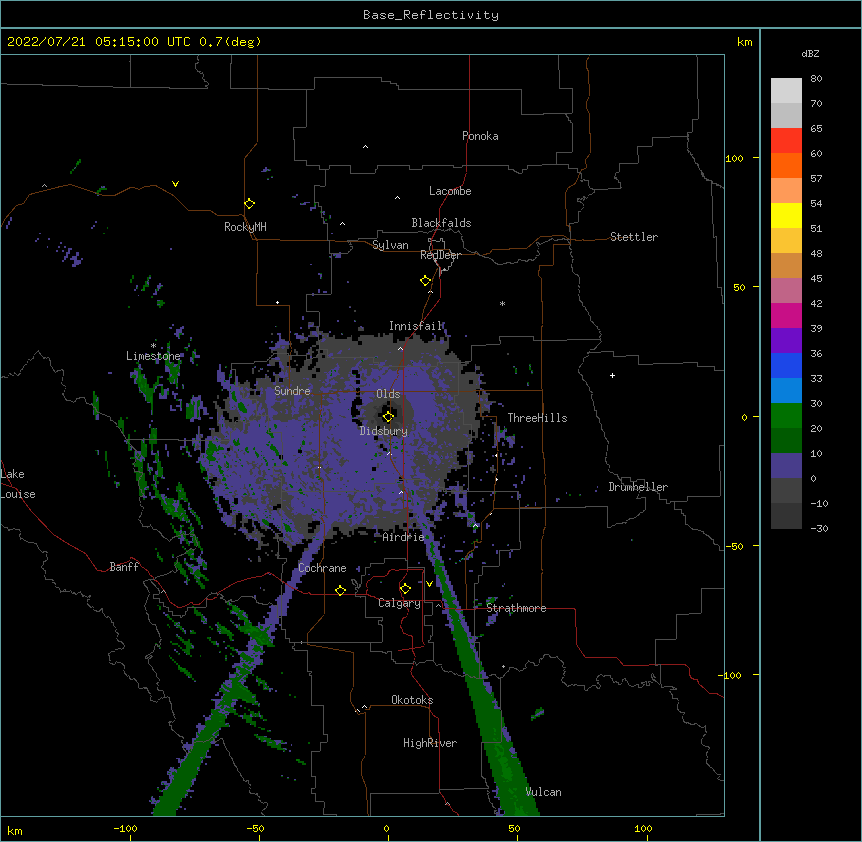This screenshot has height=842, width=862.
Task: Click the white-to-grey 80 dBZ legend swatch
Action: [786, 91]
